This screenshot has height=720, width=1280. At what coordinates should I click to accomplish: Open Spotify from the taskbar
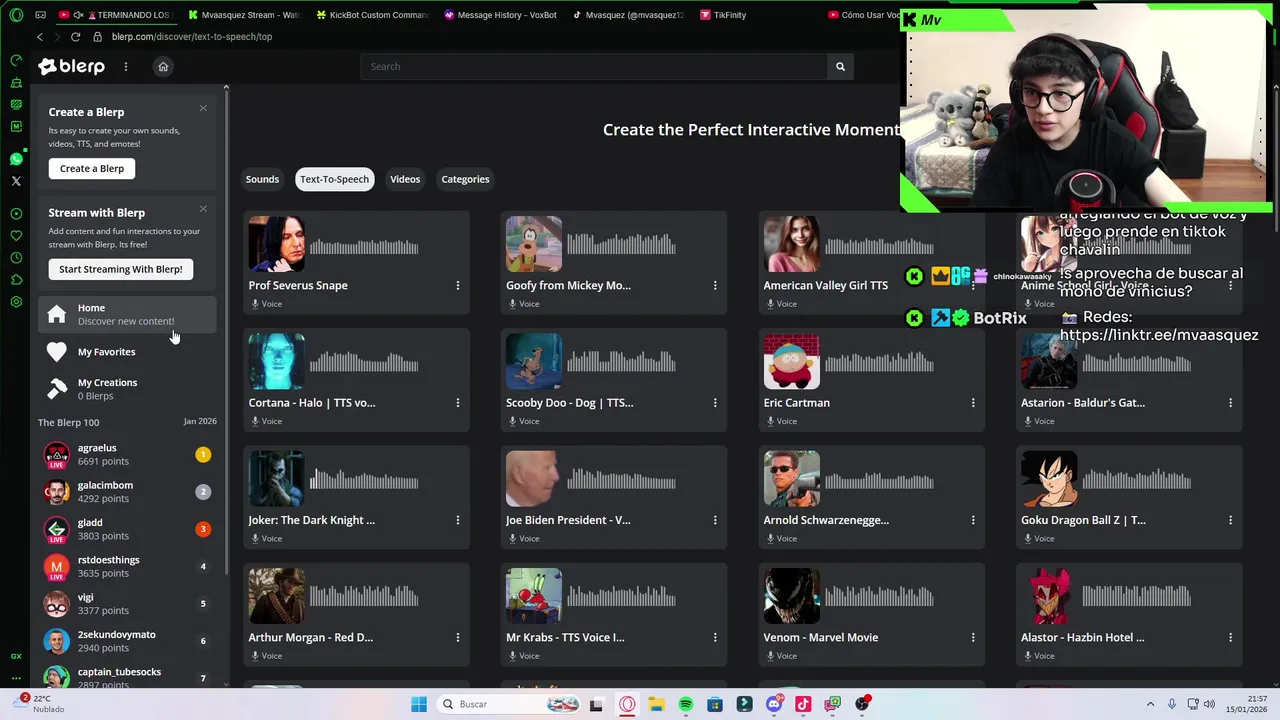click(x=686, y=704)
